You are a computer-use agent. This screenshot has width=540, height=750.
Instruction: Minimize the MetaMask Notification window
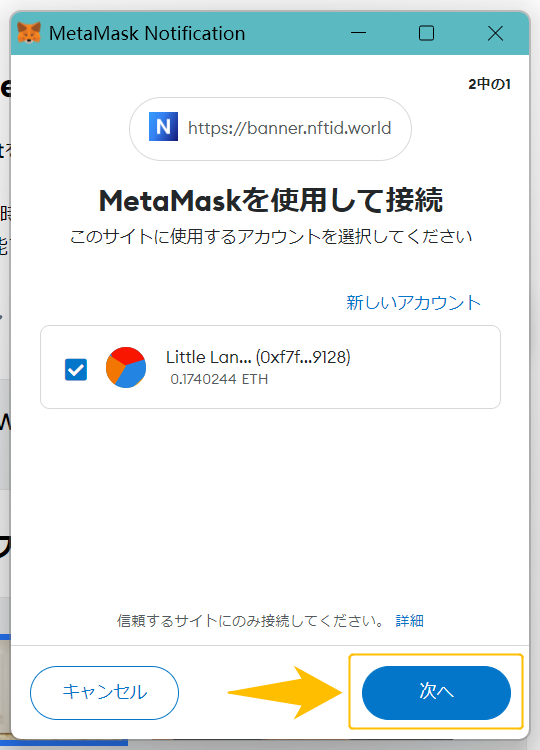coord(358,33)
